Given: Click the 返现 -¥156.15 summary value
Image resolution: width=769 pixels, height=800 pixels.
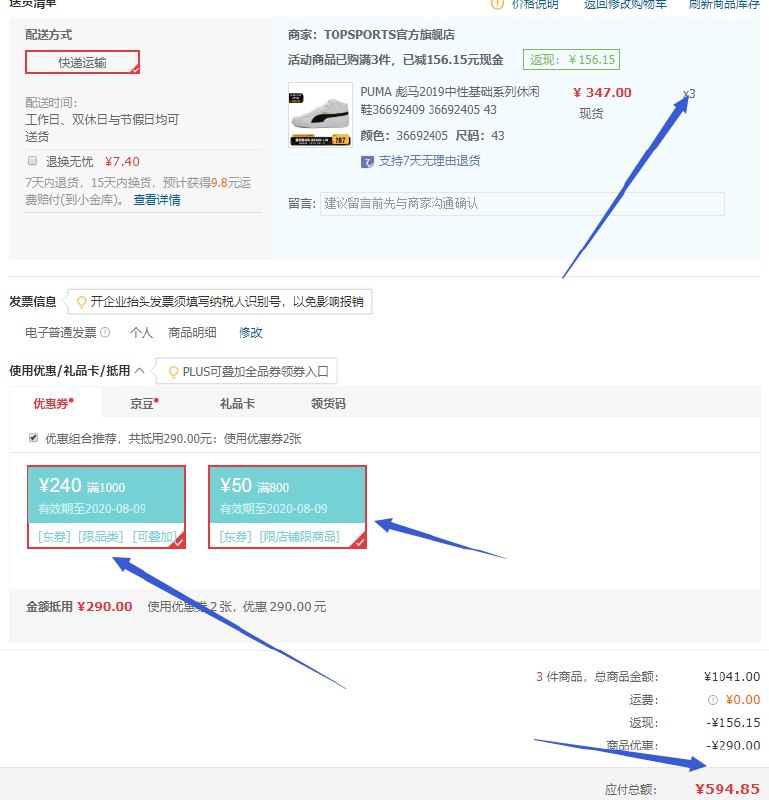Looking at the screenshot, I should 733,722.
